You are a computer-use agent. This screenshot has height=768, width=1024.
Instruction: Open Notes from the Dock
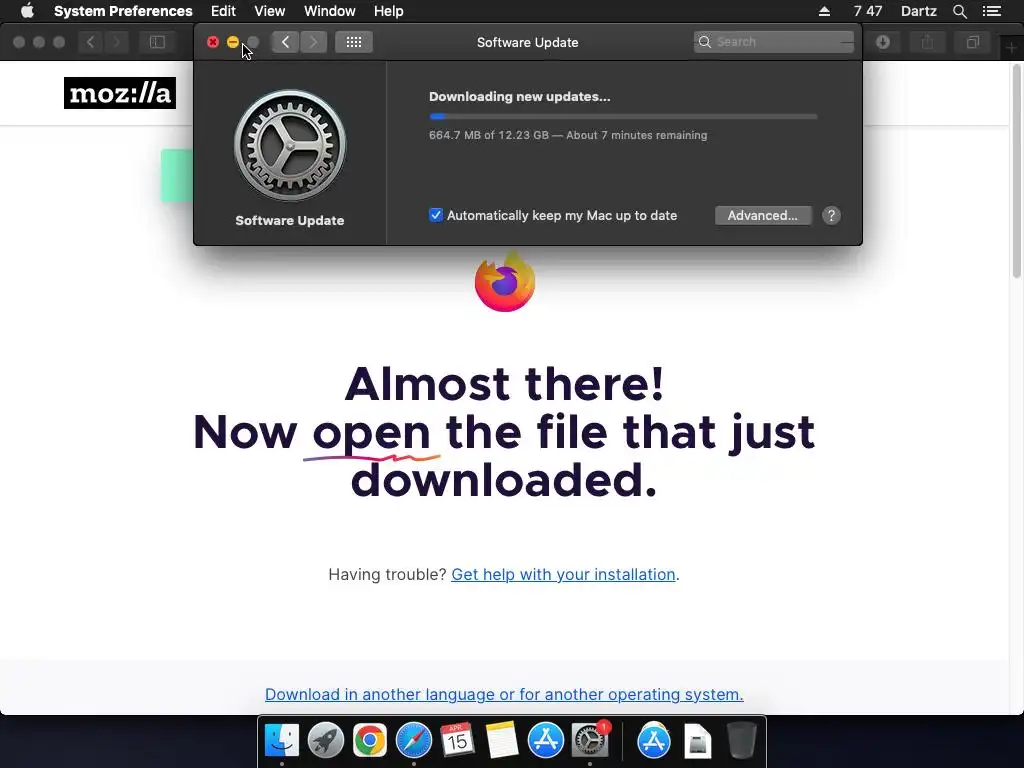pyautogui.click(x=502, y=741)
